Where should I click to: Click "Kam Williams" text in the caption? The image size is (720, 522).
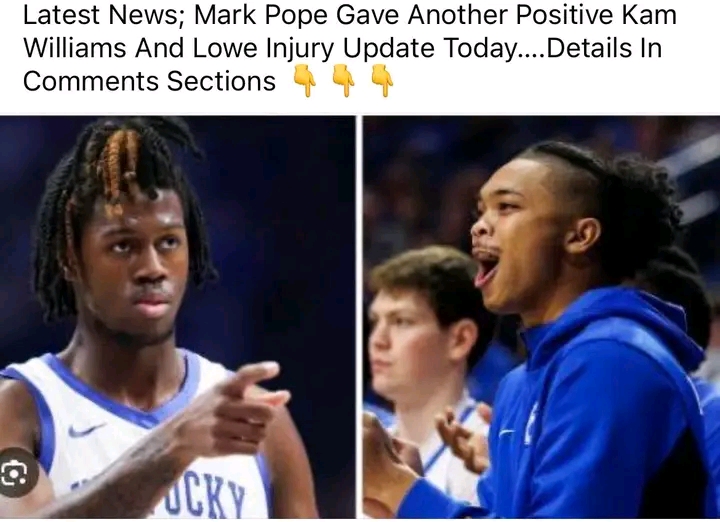[350, 31]
